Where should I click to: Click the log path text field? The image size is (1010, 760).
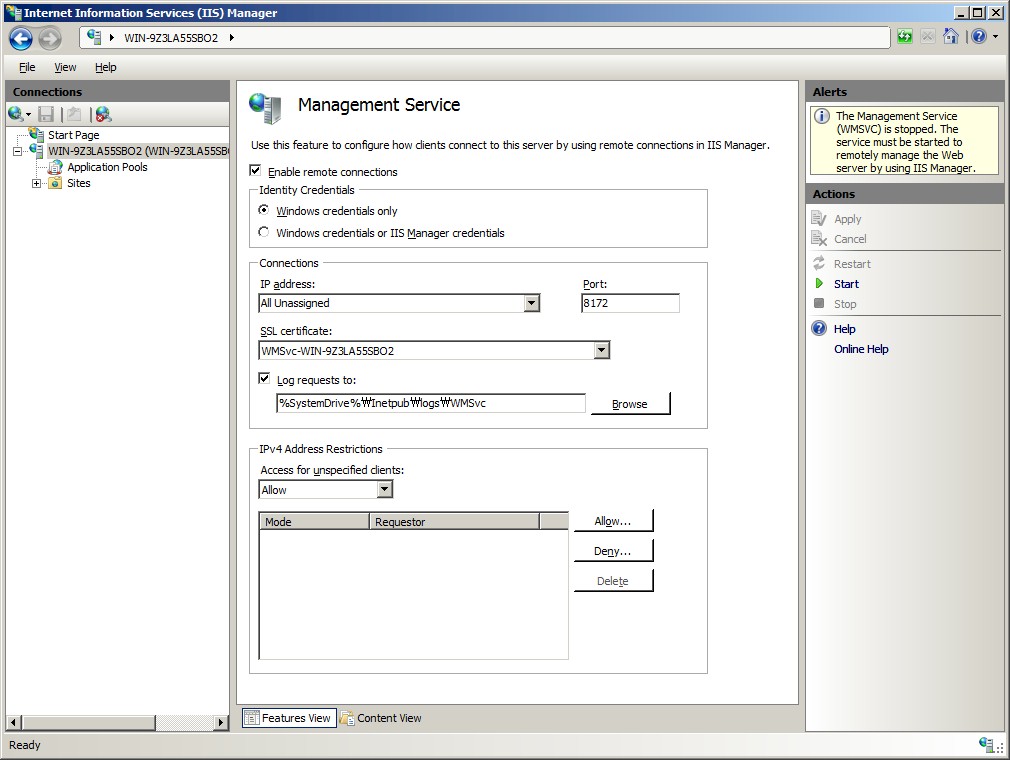431,403
